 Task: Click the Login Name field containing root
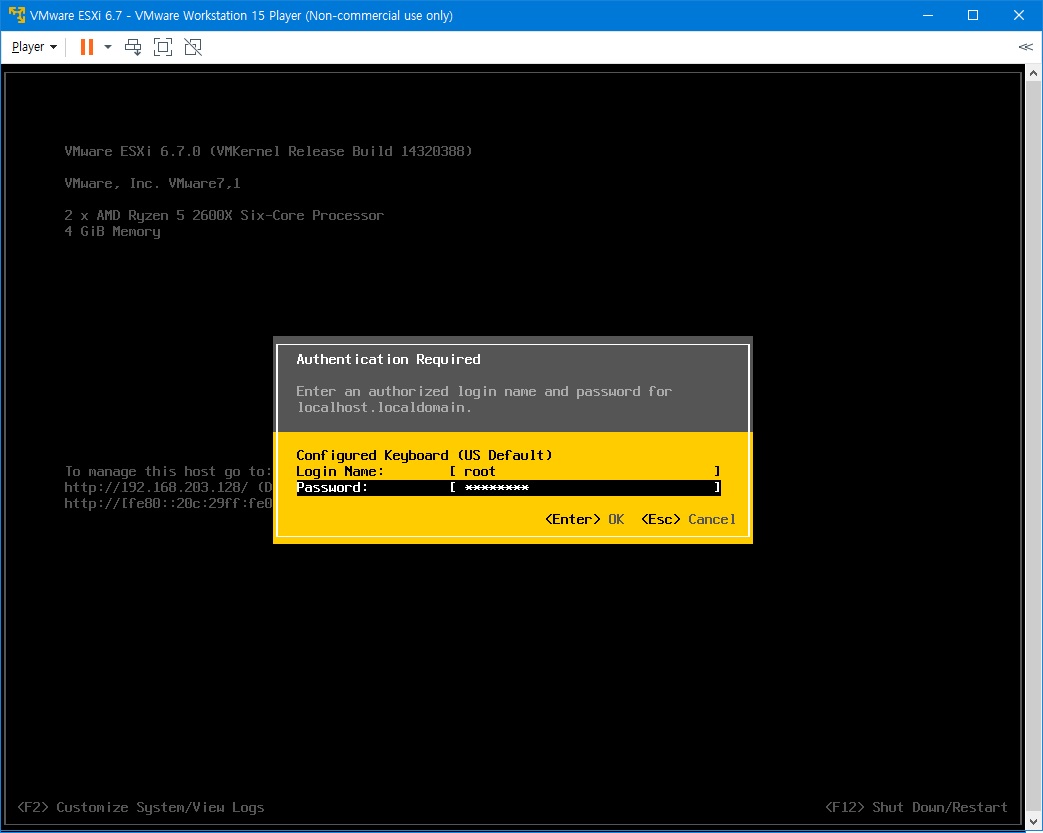[585, 471]
